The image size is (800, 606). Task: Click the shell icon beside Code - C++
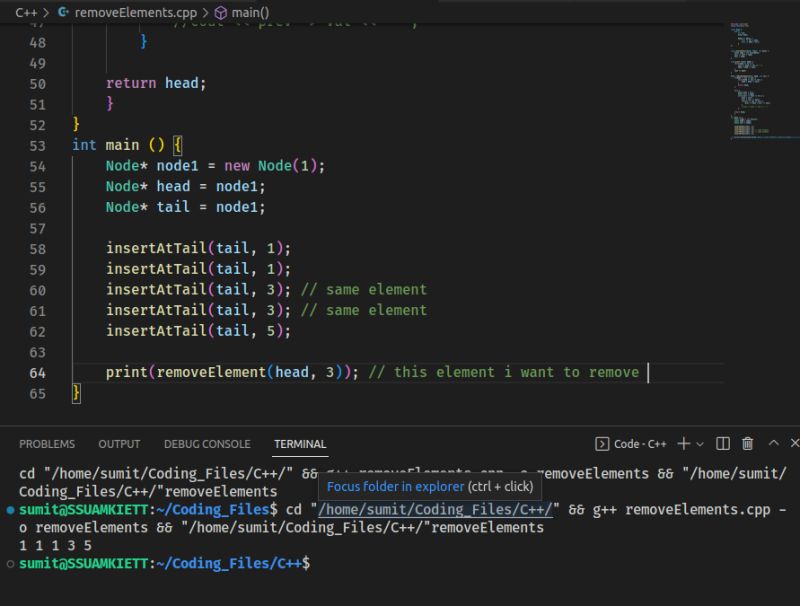[600, 443]
